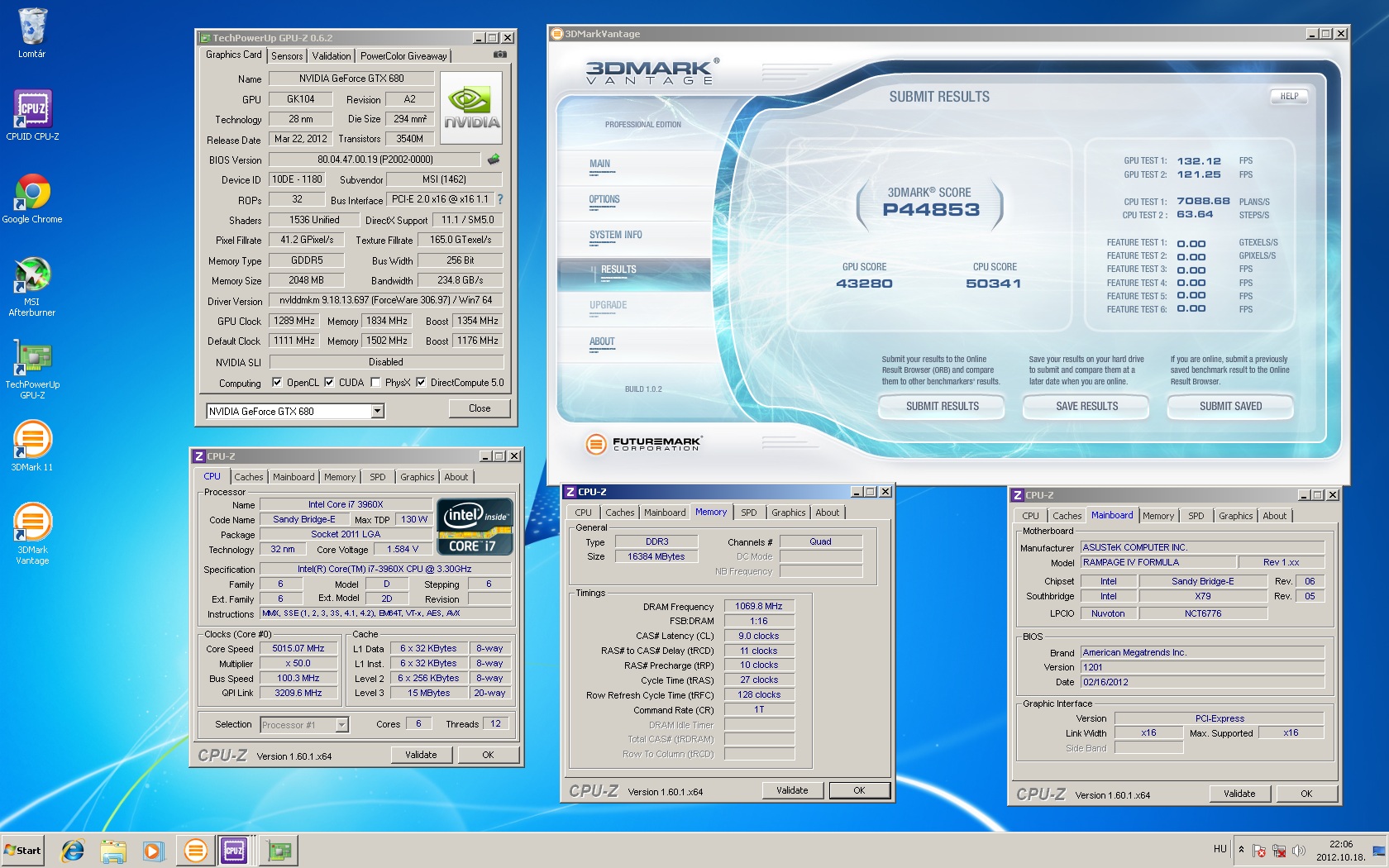Open the taskbar clock showing 22:06
Screen dimensions: 1389x868
tap(1341, 851)
